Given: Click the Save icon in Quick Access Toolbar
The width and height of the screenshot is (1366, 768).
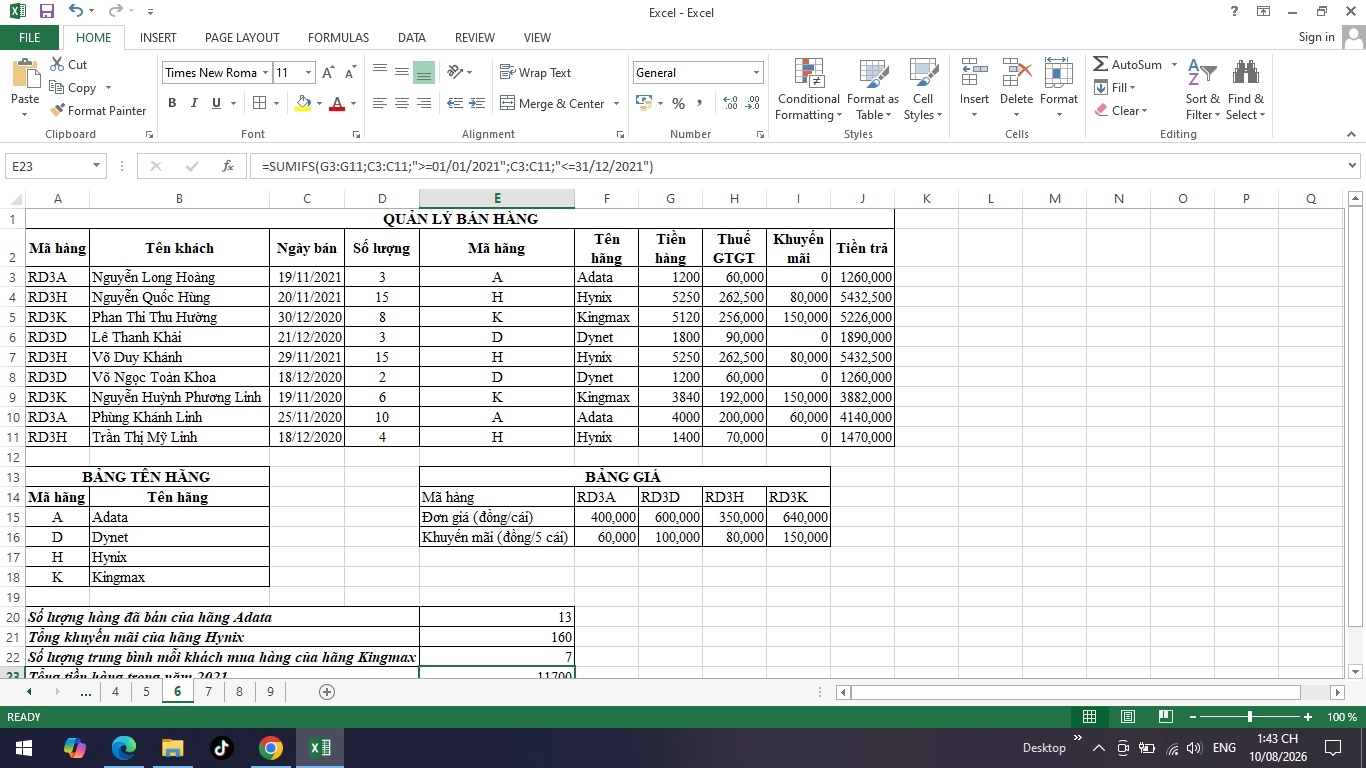Looking at the screenshot, I should pos(47,12).
